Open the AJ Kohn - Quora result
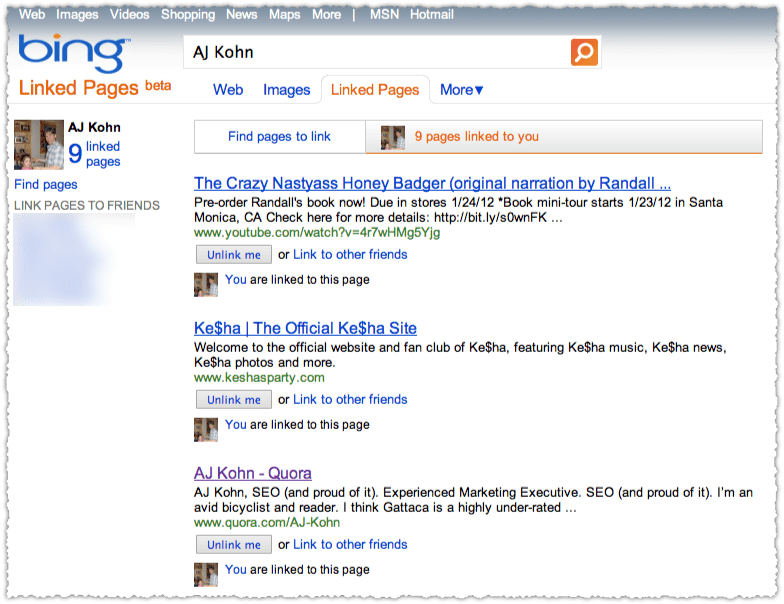Screen dimensions: 784x604 tap(252, 474)
